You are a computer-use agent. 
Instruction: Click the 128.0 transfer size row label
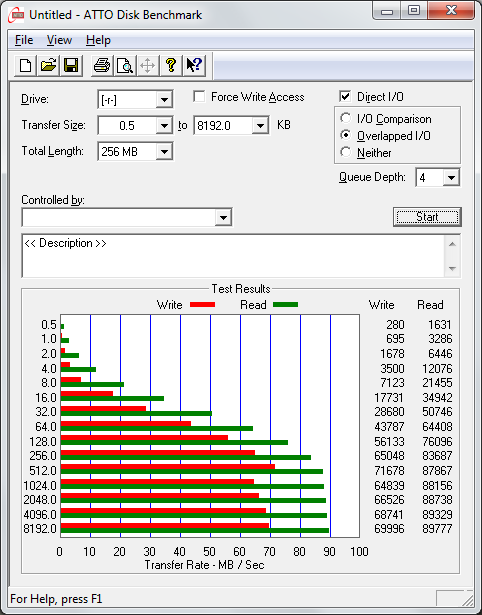pos(43,442)
